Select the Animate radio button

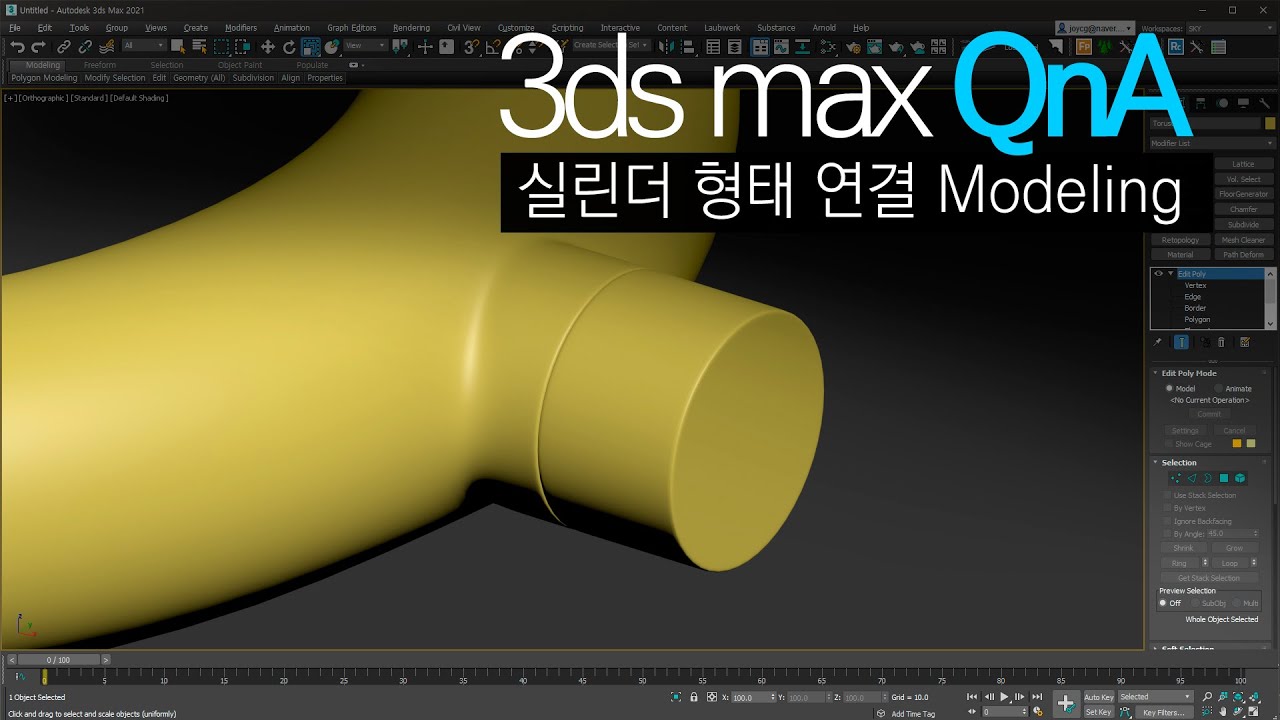[1218, 388]
